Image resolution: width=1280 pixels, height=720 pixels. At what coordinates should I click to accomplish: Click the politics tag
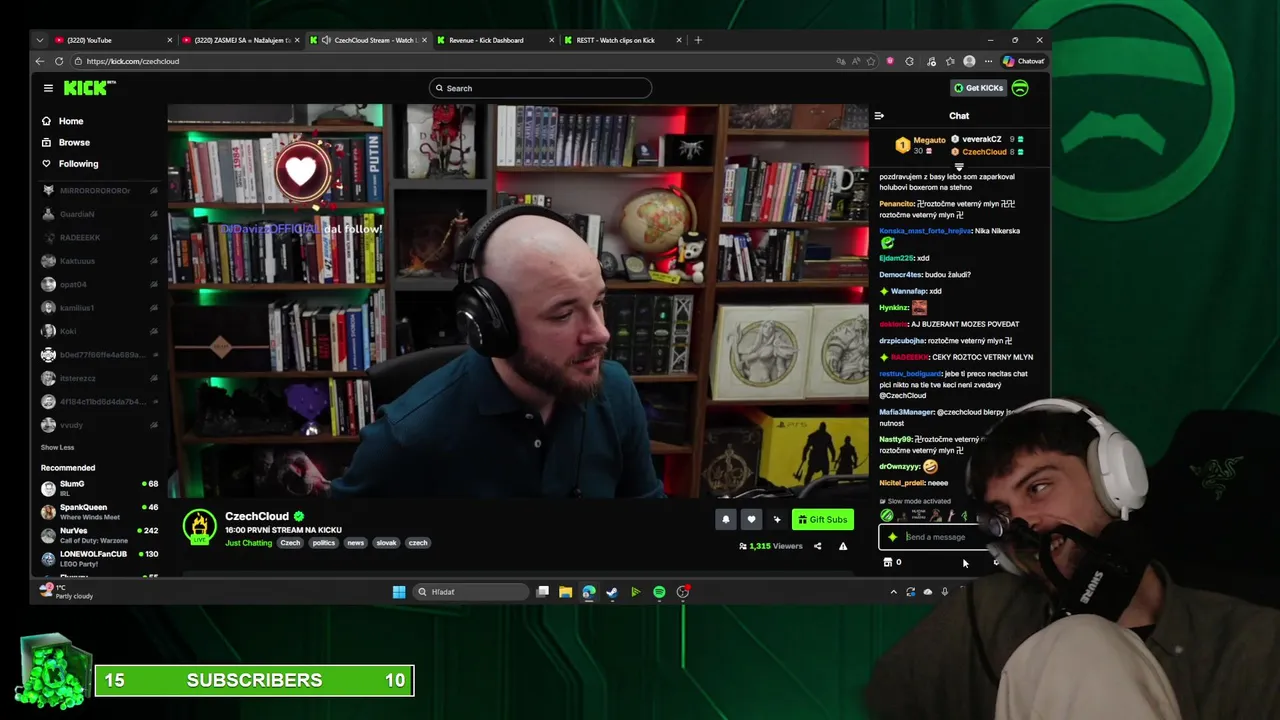(x=323, y=543)
